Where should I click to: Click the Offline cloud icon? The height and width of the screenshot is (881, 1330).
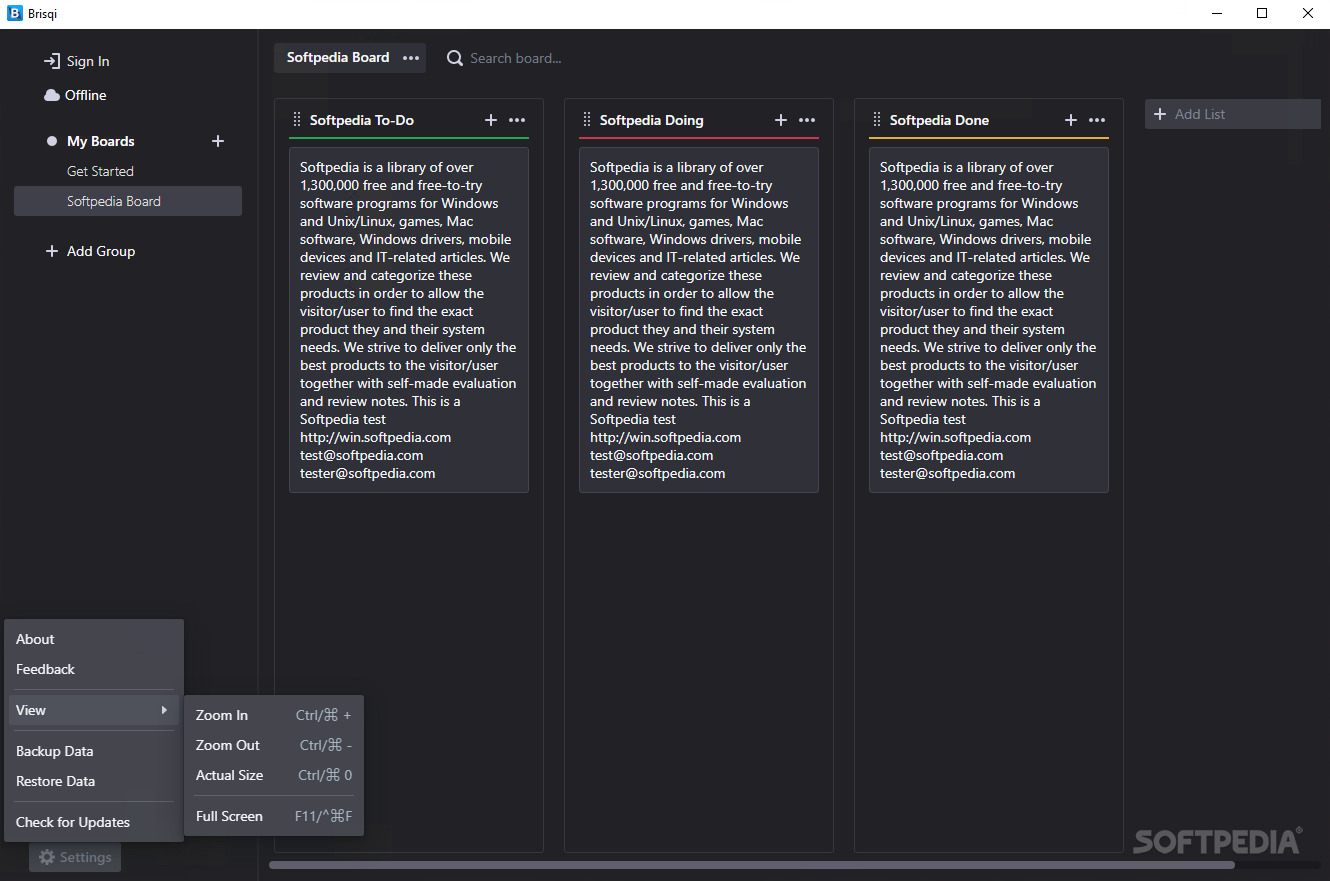click(x=52, y=95)
